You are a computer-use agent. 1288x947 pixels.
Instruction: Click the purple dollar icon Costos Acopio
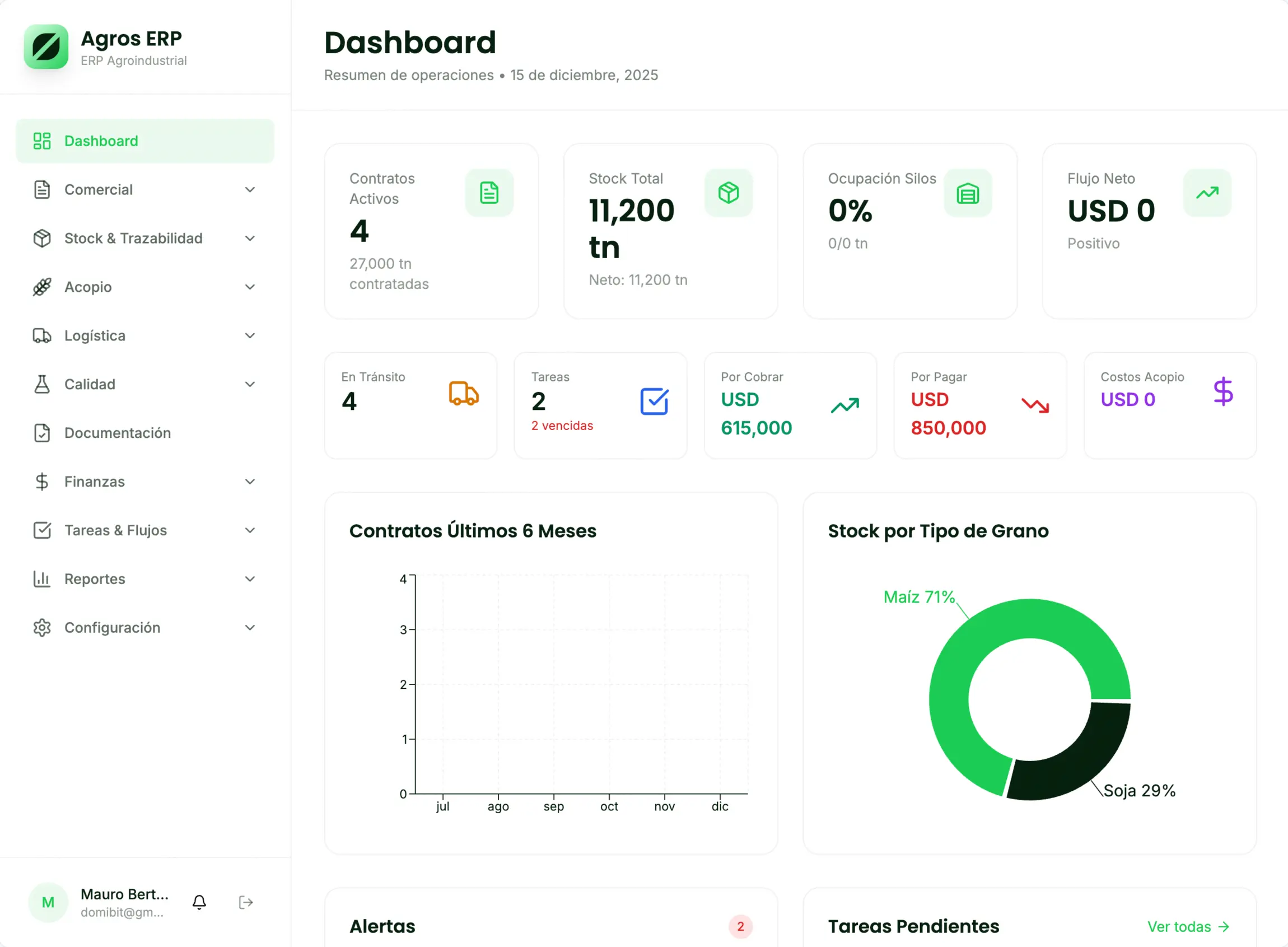pos(1222,392)
